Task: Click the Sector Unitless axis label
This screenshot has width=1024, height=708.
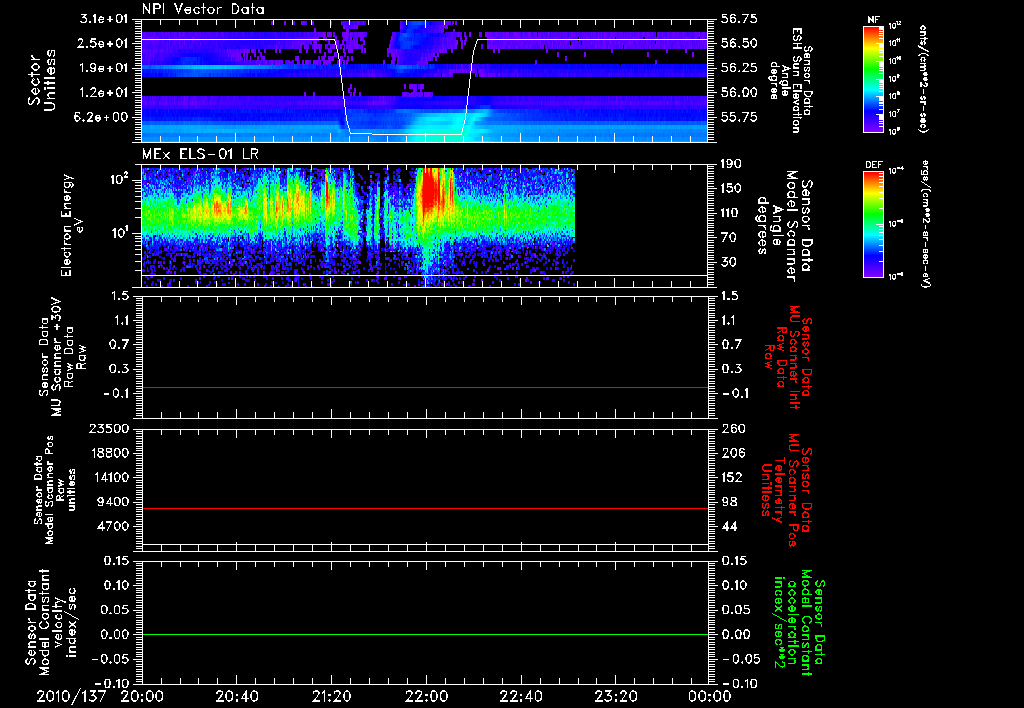Action: tap(40, 80)
